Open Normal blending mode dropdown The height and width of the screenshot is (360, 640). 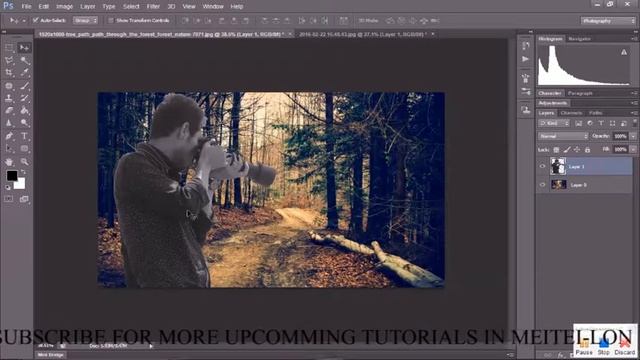[x=563, y=136]
